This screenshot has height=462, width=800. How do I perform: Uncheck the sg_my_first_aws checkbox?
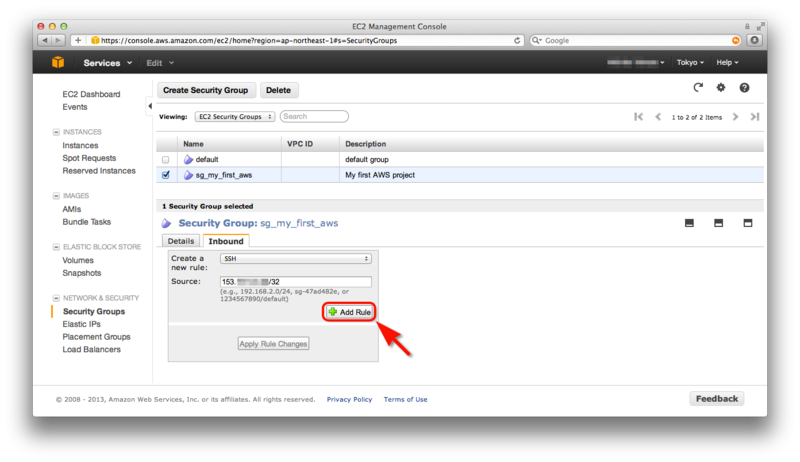pyautogui.click(x=165, y=175)
